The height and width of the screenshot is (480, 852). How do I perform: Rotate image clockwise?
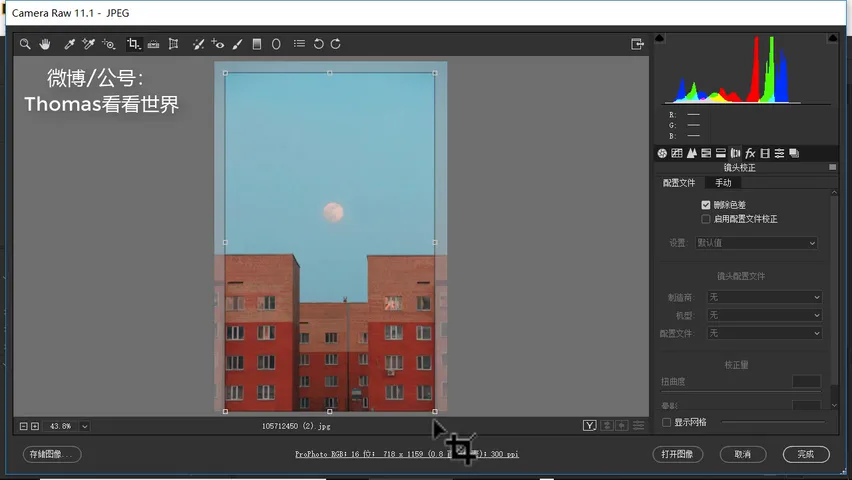tap(336, 44)
